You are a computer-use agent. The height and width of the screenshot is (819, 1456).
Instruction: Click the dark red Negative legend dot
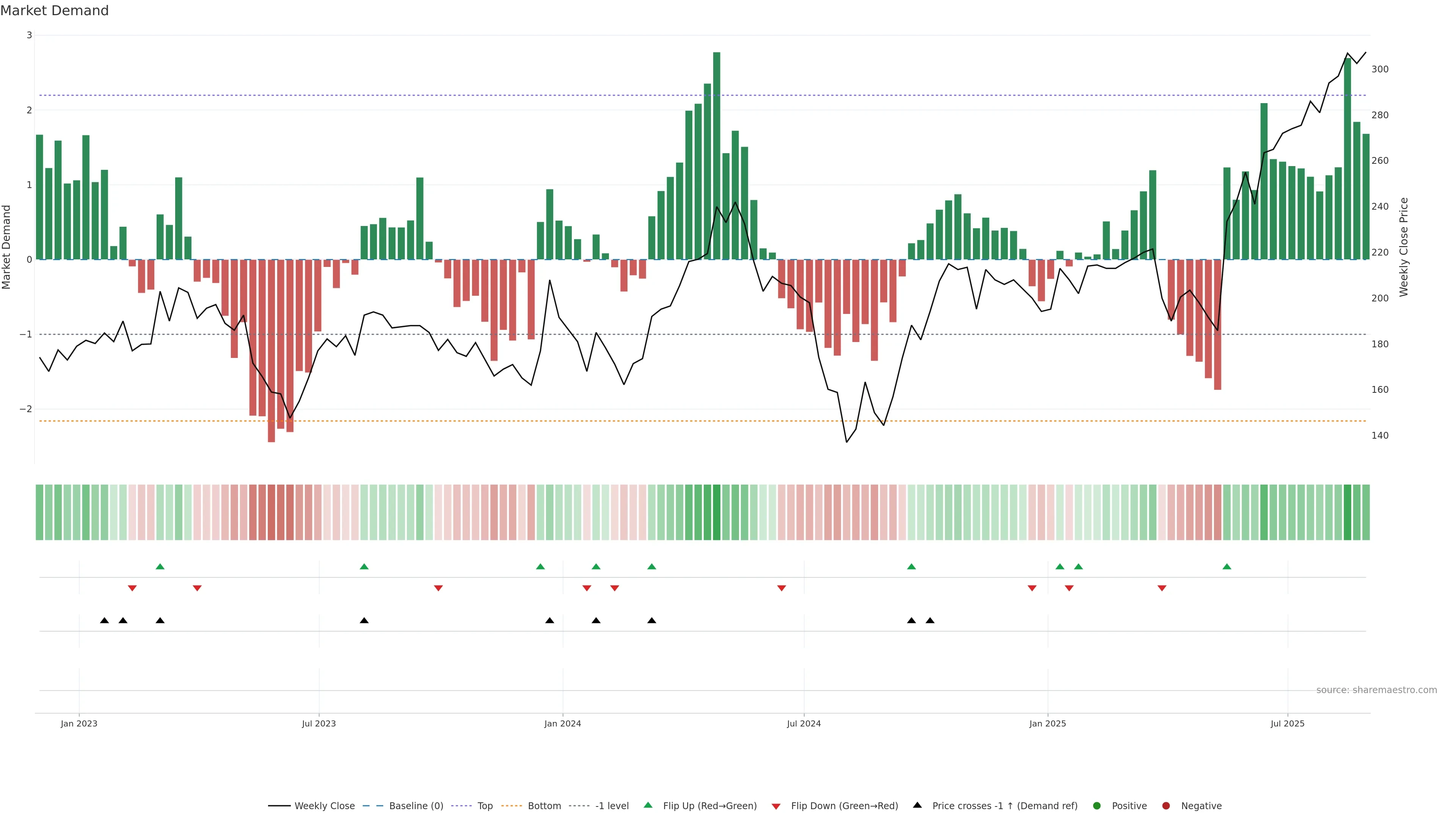tap(1166, 806)
